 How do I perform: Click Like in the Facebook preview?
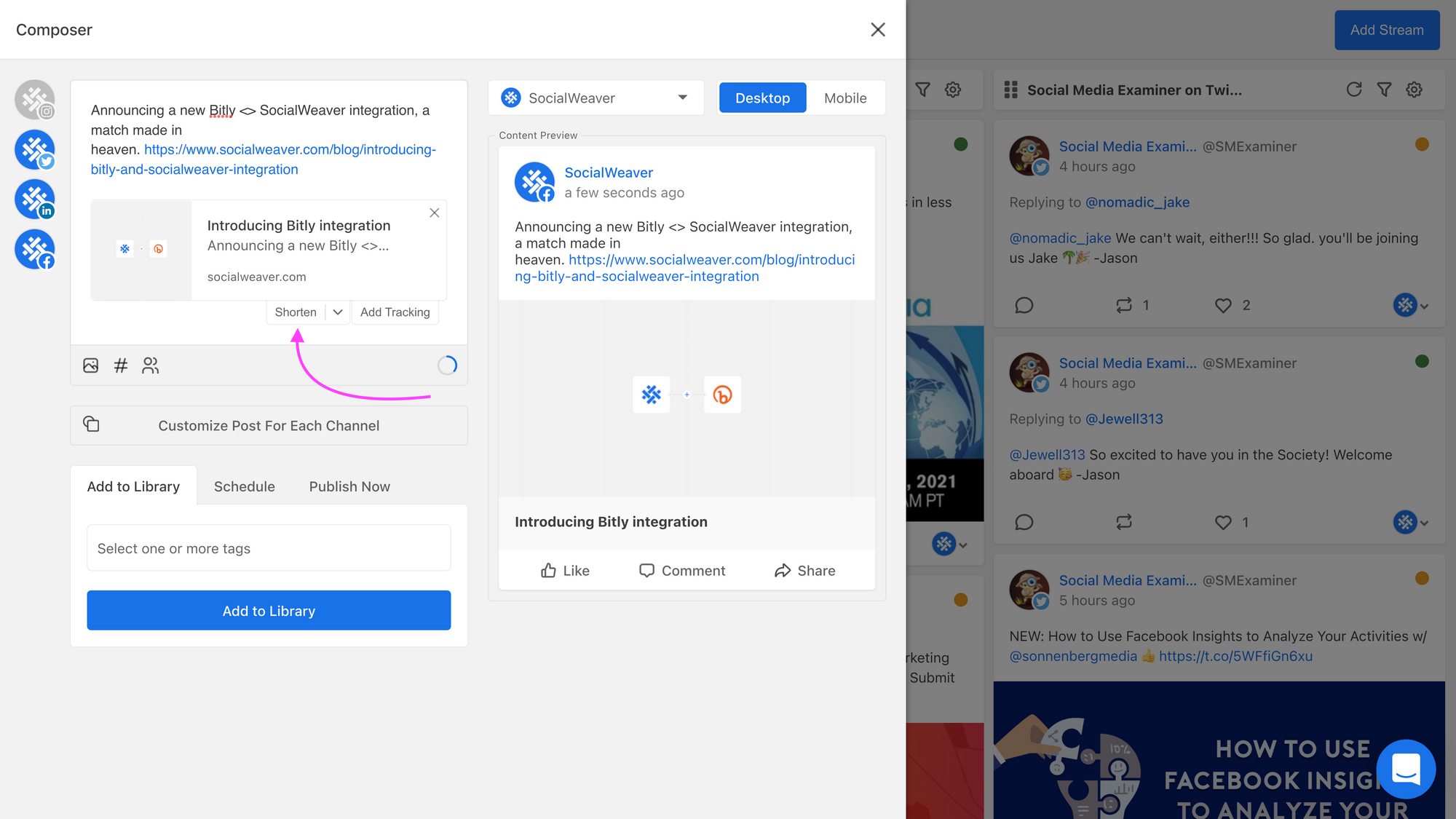[x=565, y=571]
